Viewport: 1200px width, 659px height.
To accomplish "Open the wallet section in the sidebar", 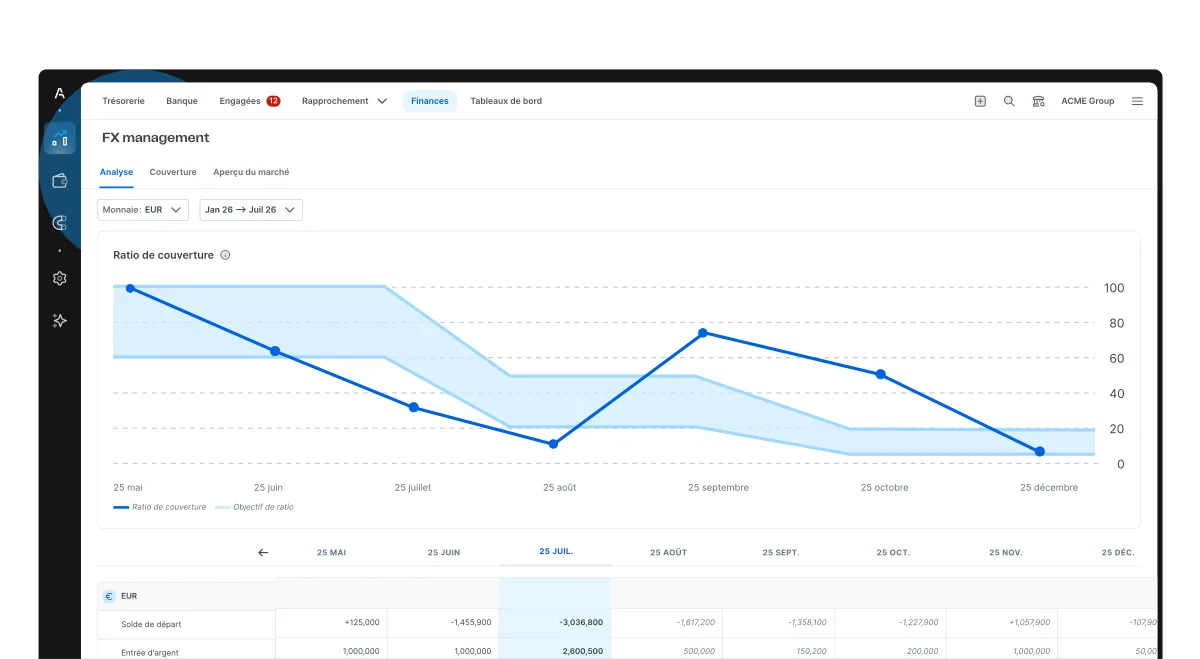I will pyautogui.click(x=59, y=181).
